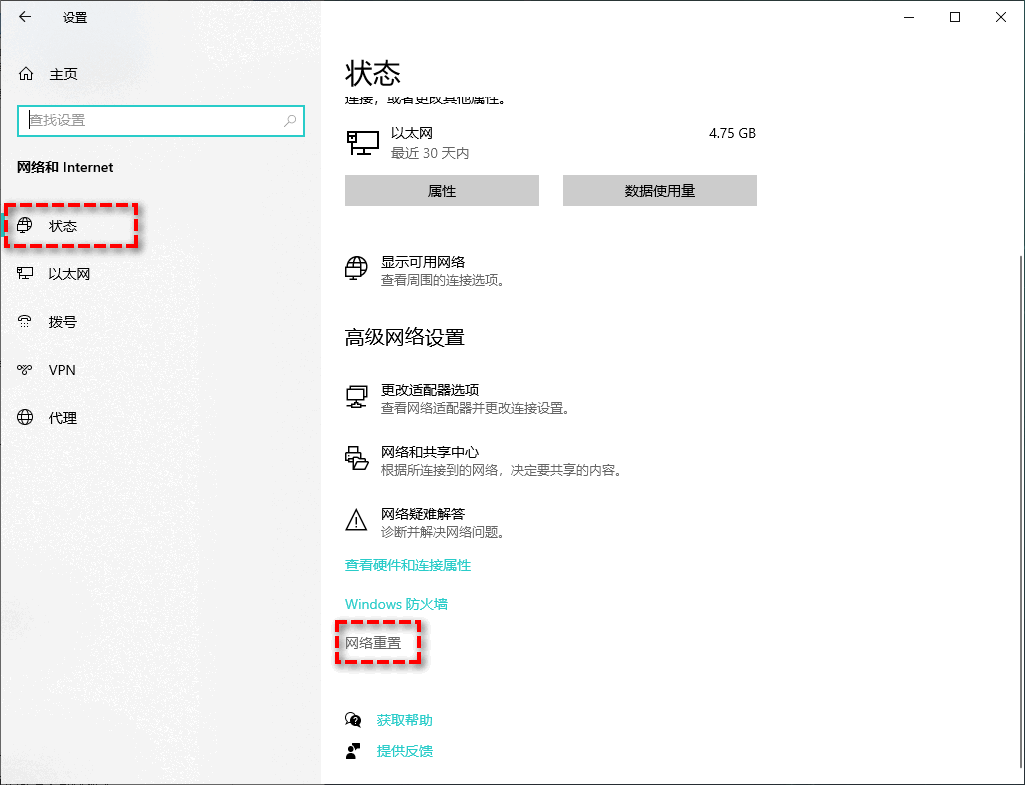The width and height of the screenshot is (1025, 785).
Task: Go to the VPN sidebar section
Action: coord(62,370)
